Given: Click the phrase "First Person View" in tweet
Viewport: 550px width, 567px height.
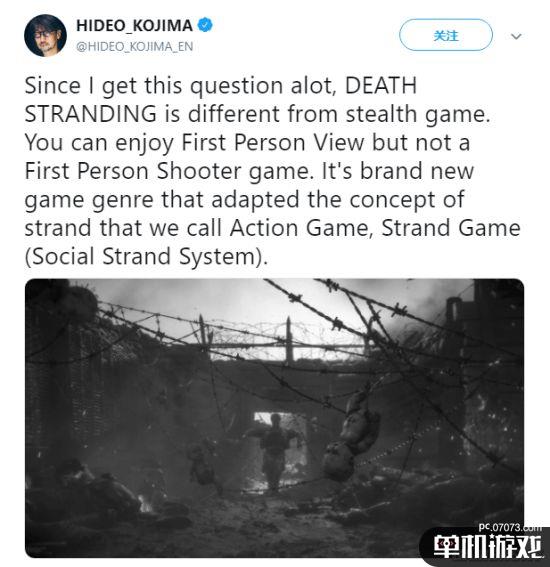Looking at the screenshot, I should (x=273, y=143).
